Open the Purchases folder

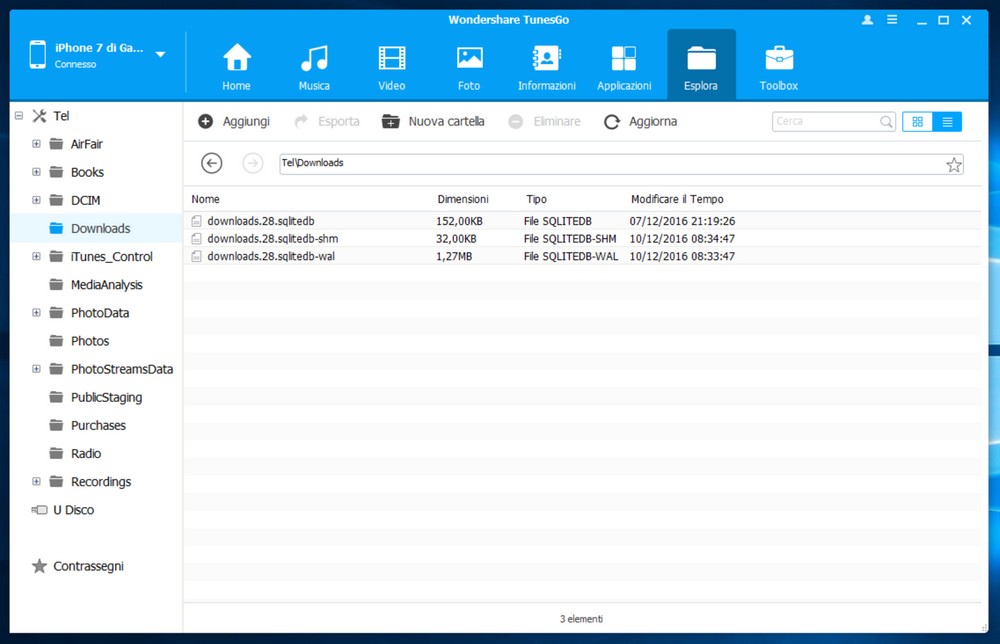coord(98,425)
